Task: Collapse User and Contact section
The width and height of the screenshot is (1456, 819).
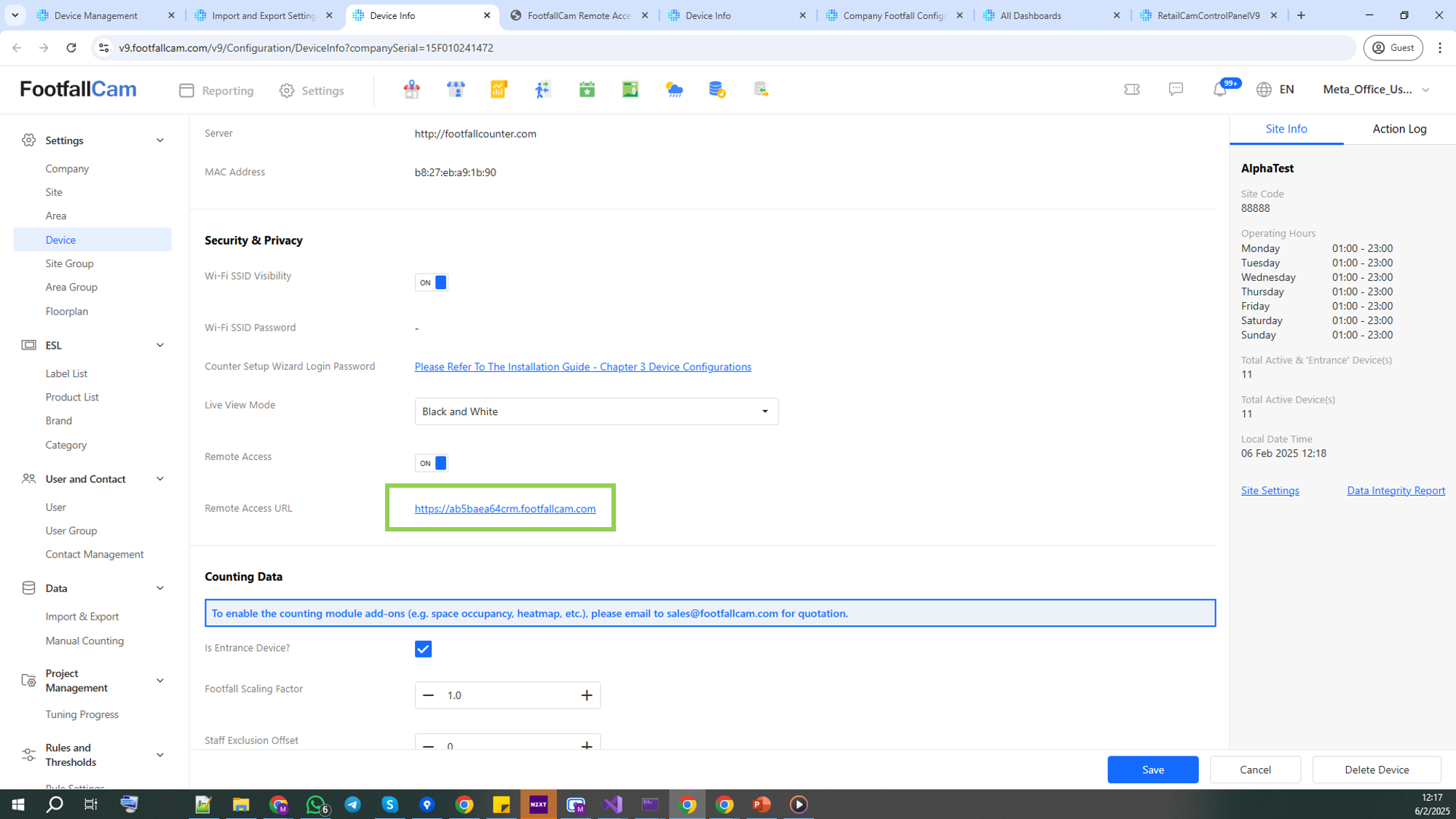Action: click(x=160, y=479)
